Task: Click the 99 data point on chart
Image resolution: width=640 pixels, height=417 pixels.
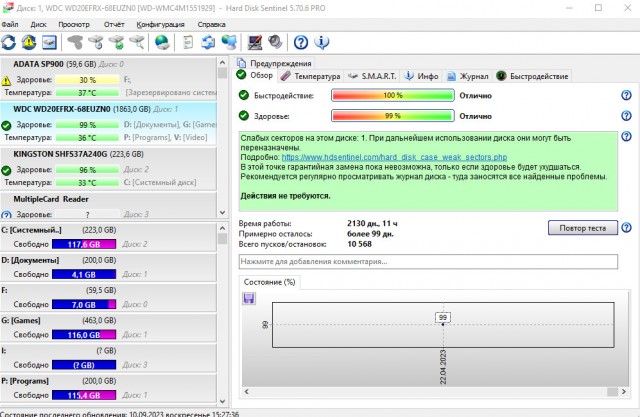Action: [x=443, y=324]
